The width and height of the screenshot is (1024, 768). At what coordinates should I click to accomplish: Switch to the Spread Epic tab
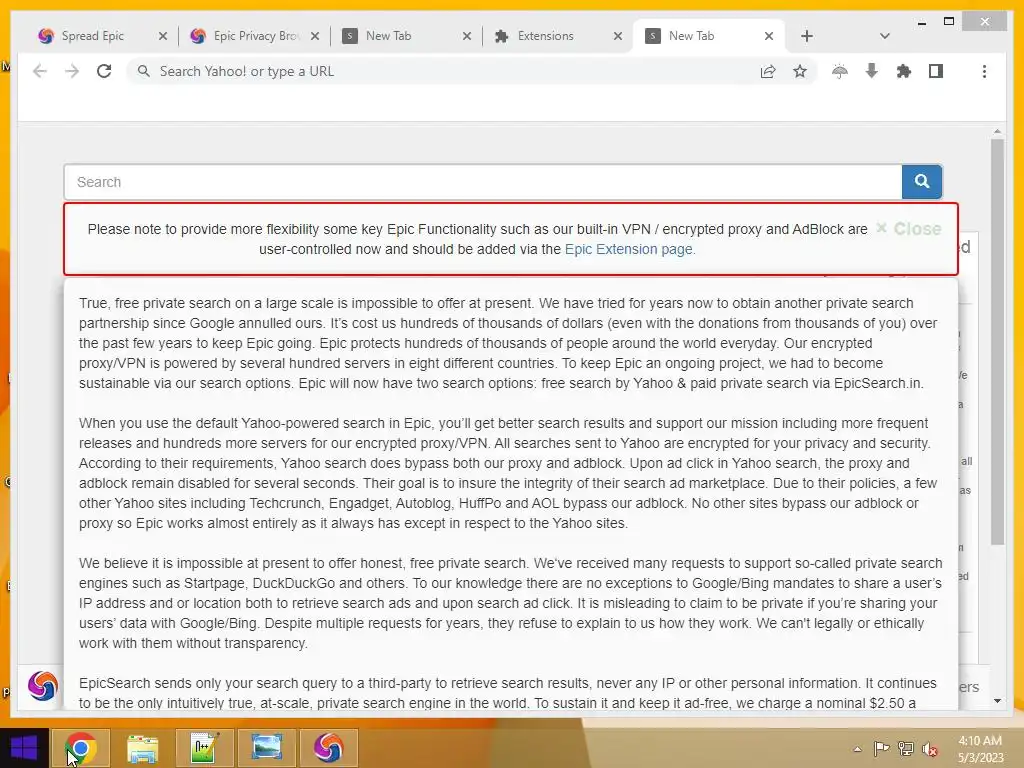click(93, 36)
